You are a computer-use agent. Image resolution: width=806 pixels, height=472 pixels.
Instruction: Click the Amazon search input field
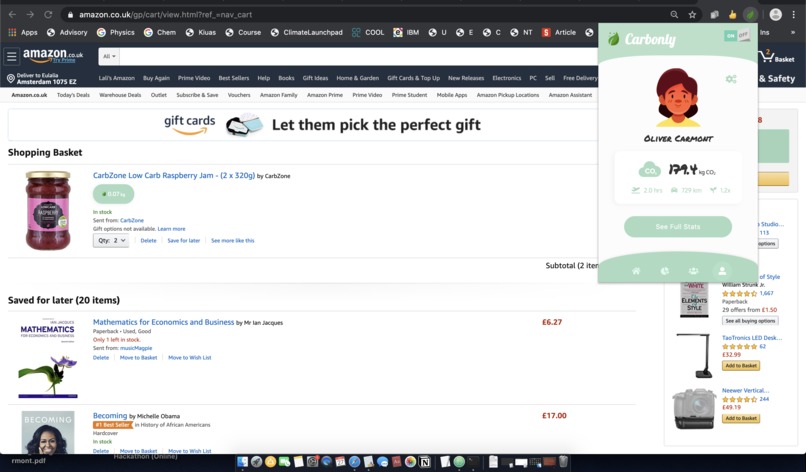358,56
